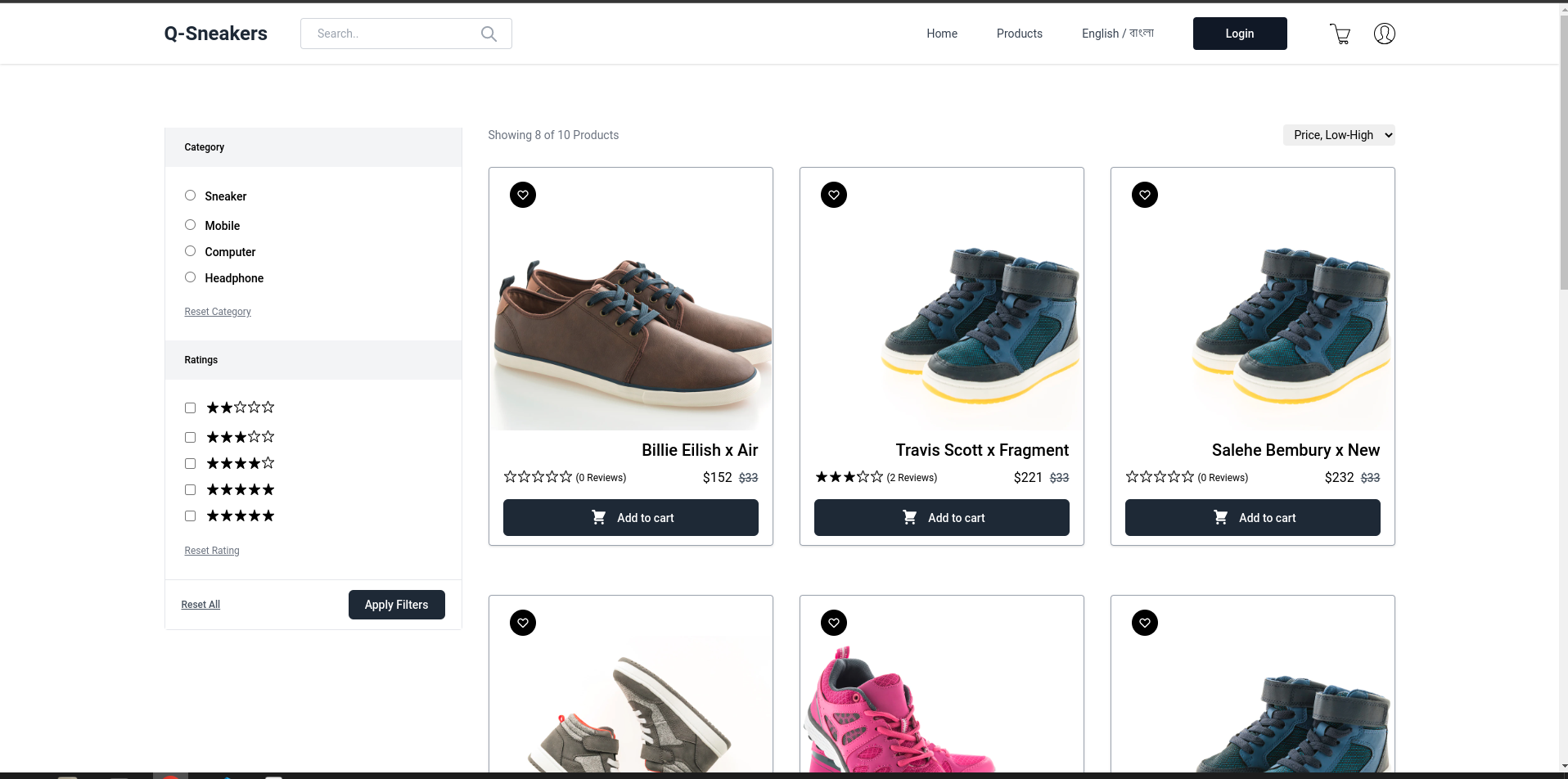Click the Login button
Screen dimensions: 1568x779
[1240, 34]
